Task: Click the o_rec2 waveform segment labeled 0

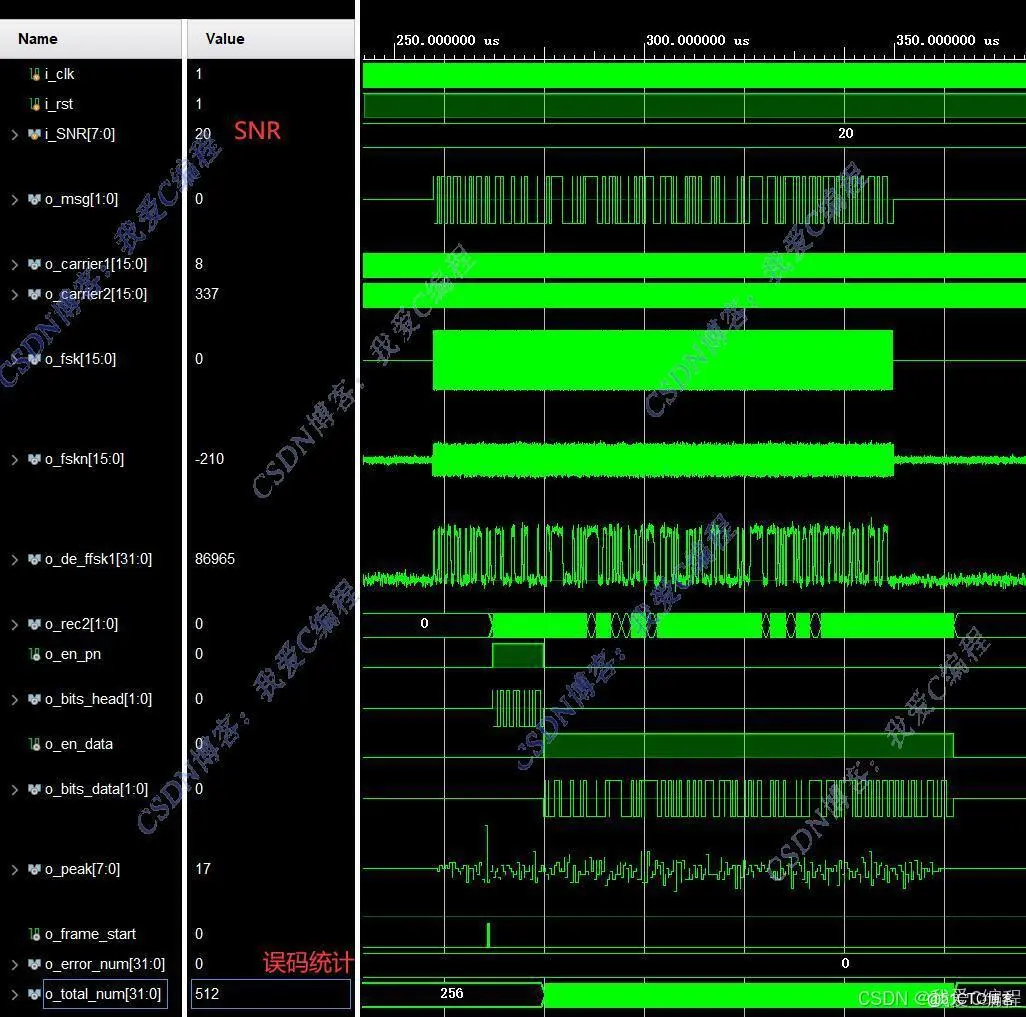Action: pyautogui.click(x=425, y=624)
